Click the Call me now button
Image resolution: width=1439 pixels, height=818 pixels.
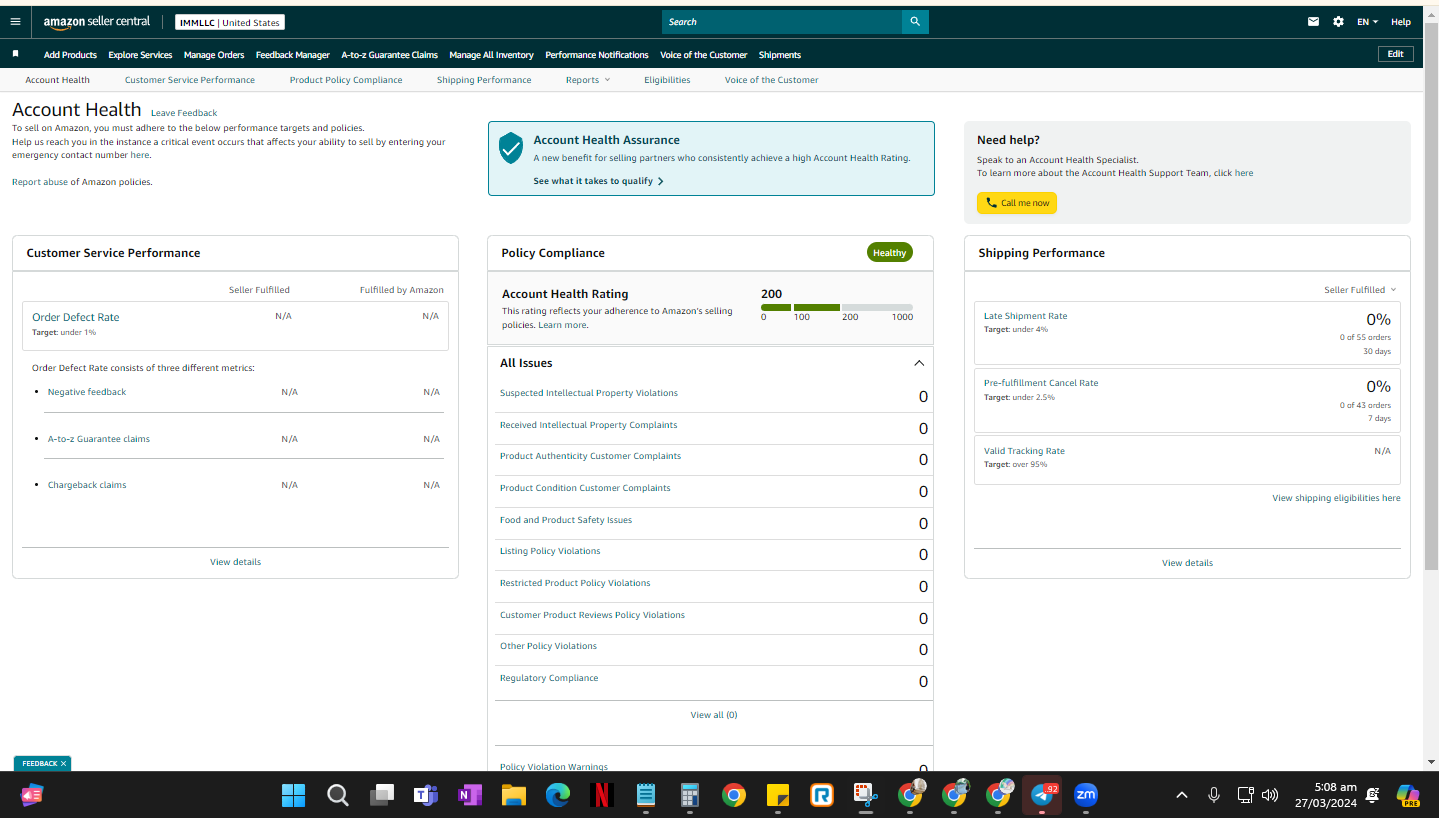pyautogui.click(x=1017, y=203)
